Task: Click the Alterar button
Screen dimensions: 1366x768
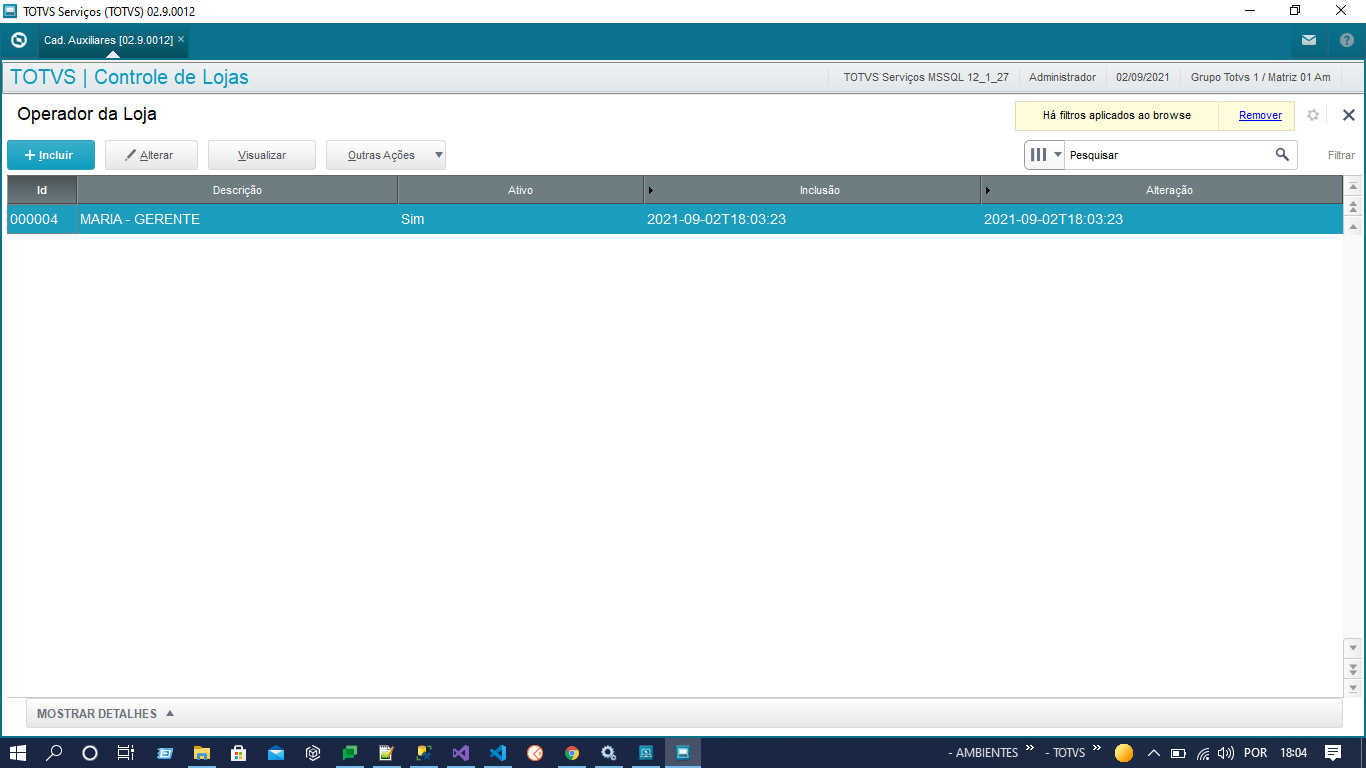Action: (151, 155)
